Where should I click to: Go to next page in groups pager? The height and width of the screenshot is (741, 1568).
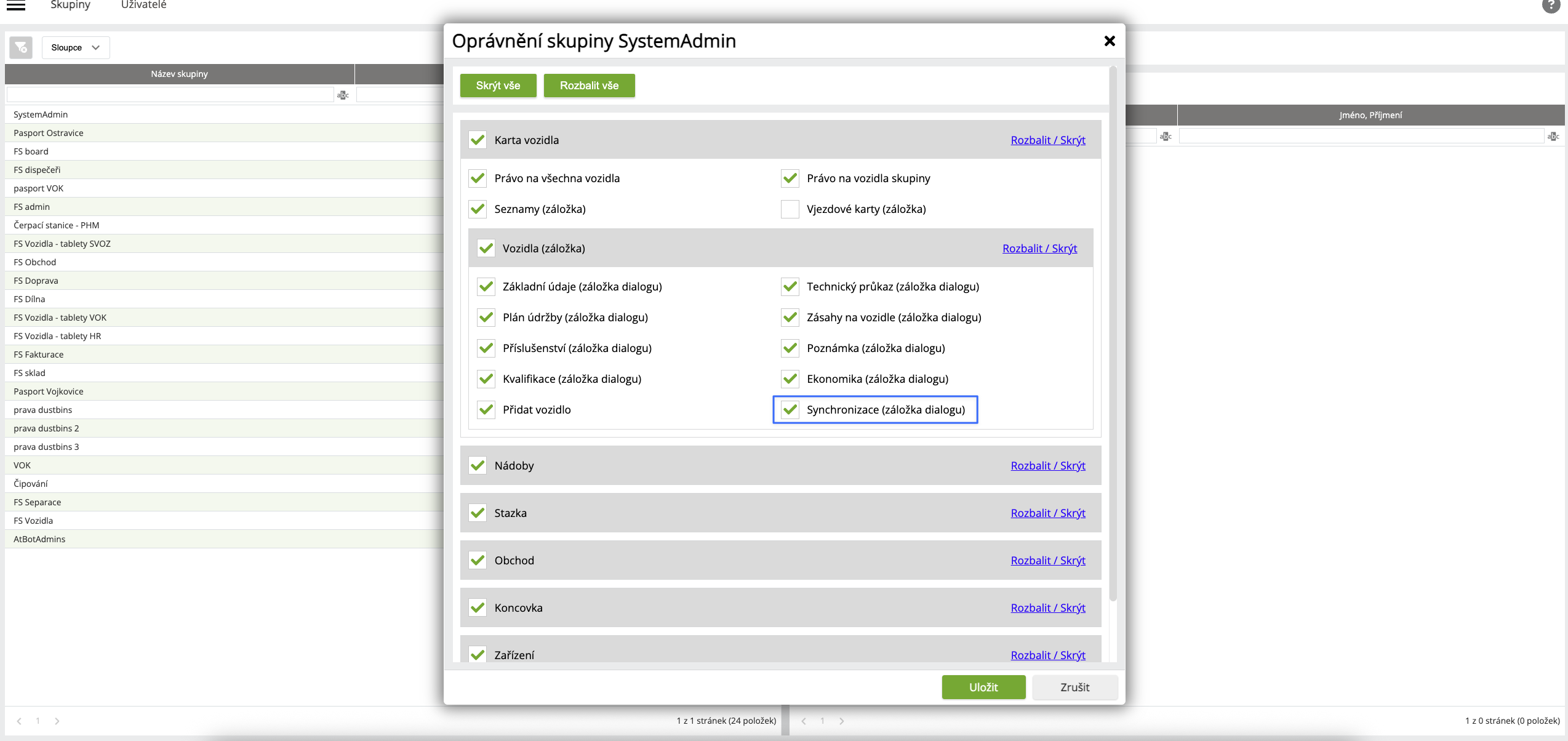(x=57, y=721)
